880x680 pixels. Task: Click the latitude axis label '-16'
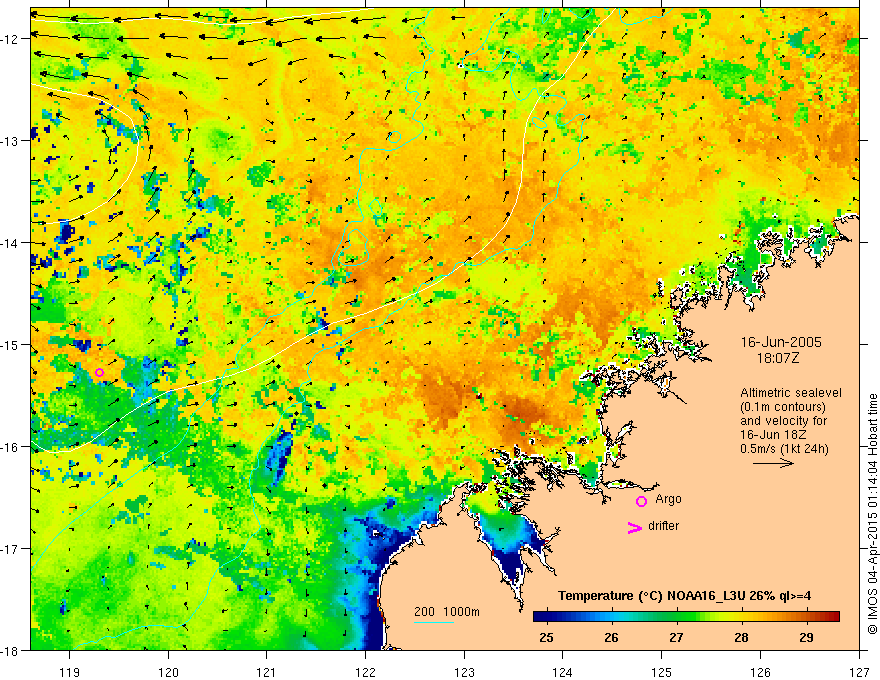[x=11, y=447]
